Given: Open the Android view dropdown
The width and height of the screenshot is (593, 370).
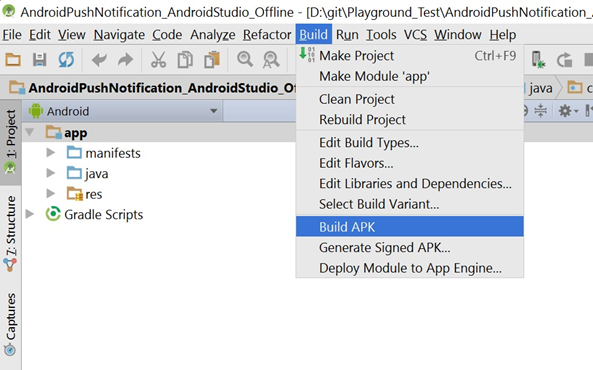Looking at the screenshot, I should 123,111.
